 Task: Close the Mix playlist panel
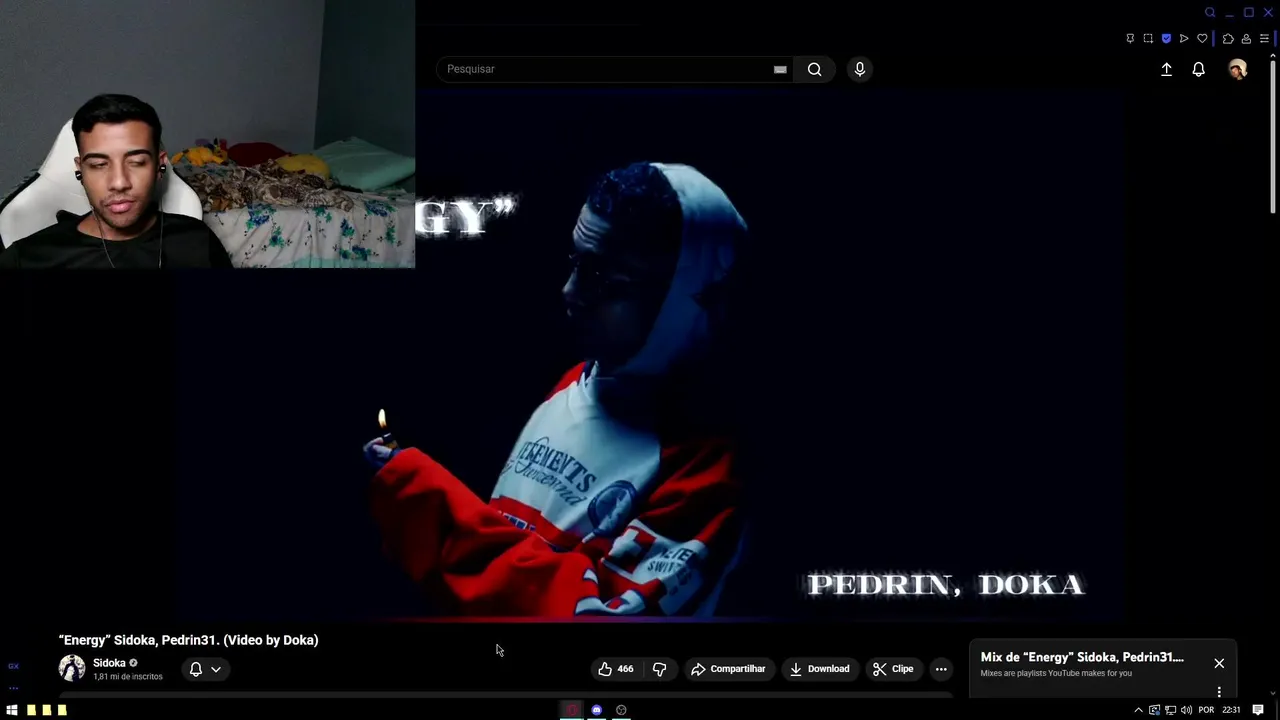coord(1219,663)
